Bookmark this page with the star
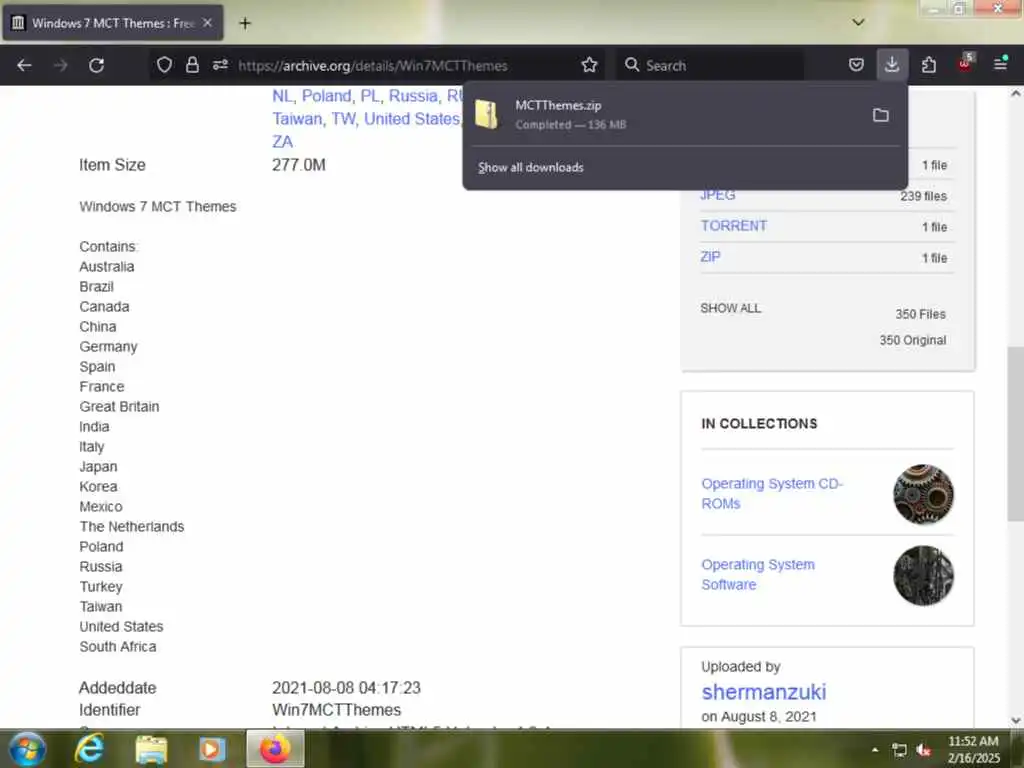 pos(589,65)
